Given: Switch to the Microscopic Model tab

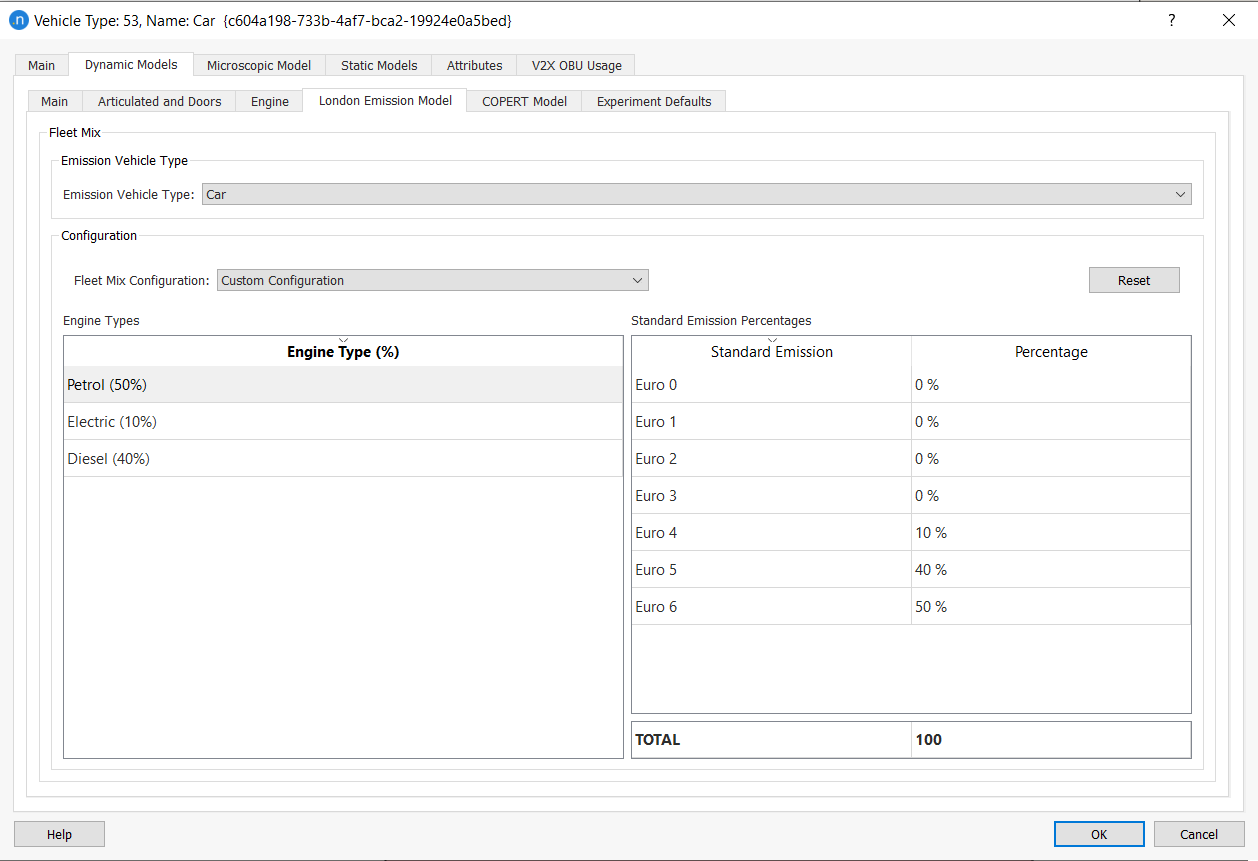Looking at the screenshot, I should pyautogui.click(x=258, y=65).
